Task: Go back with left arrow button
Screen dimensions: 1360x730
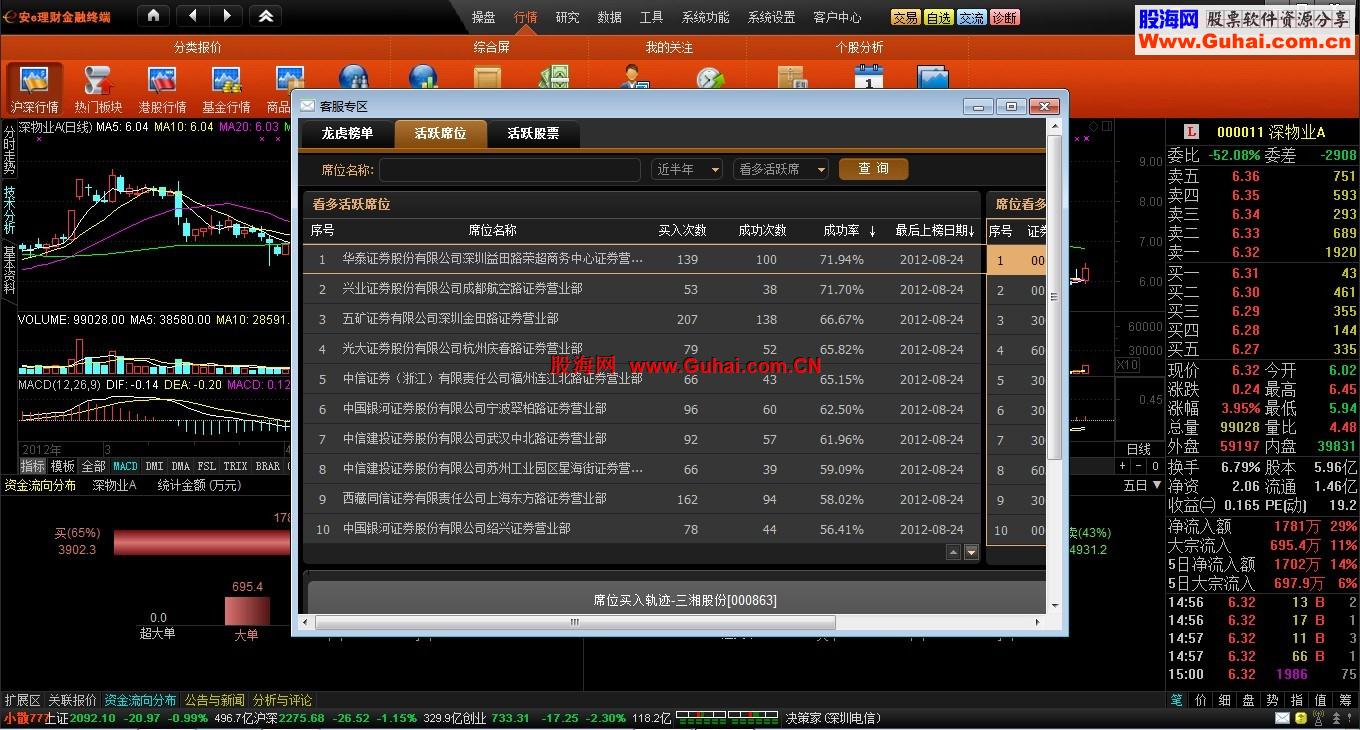Action: (193, 16)
